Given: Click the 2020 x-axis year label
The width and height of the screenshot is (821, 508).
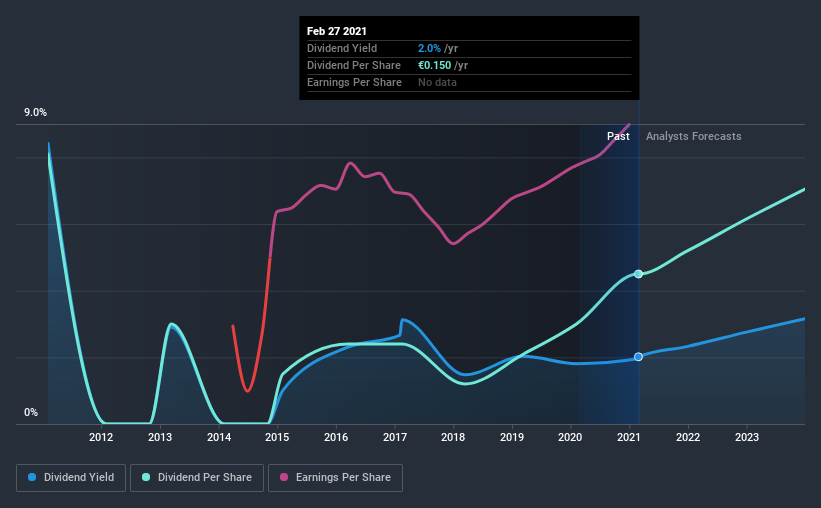Looking at the screenshot, I should coord(570,437).
